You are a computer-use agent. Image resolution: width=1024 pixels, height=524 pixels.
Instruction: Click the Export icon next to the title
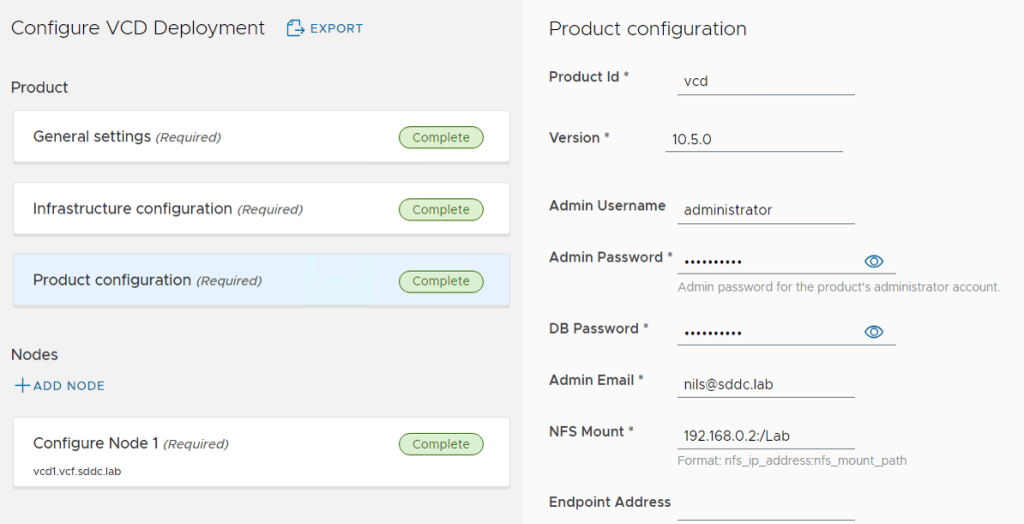tap(295, 28)
